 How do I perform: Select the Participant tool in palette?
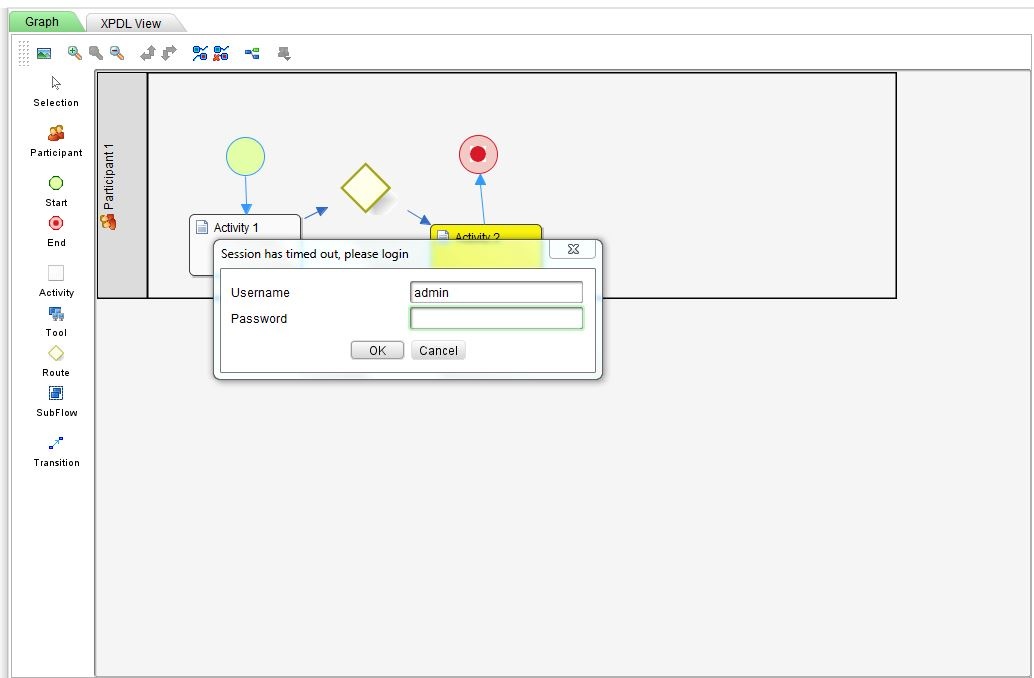tap(56, 133)
